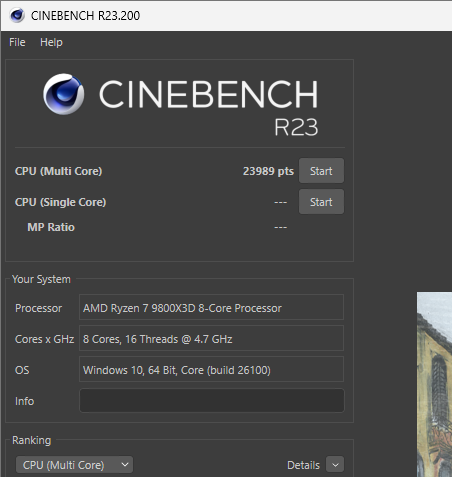The width and height of the screenshot is (452, 477).
Task: Click the 23989 pts score
Action: tap(268, 171)
